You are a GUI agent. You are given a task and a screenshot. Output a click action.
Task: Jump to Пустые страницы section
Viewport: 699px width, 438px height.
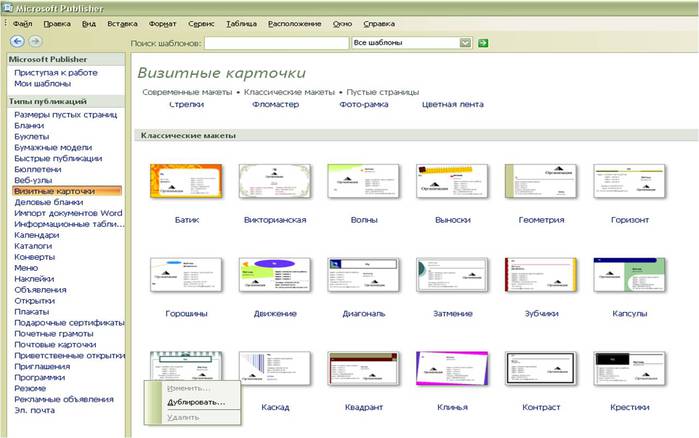tap(383, 92)
